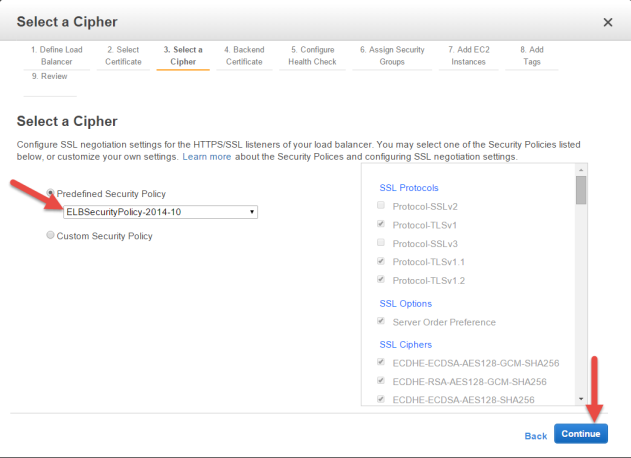Toggle the Protocol-TLSv1 checkbox
The width and height of the screenshot is (631, 458).
381,224
